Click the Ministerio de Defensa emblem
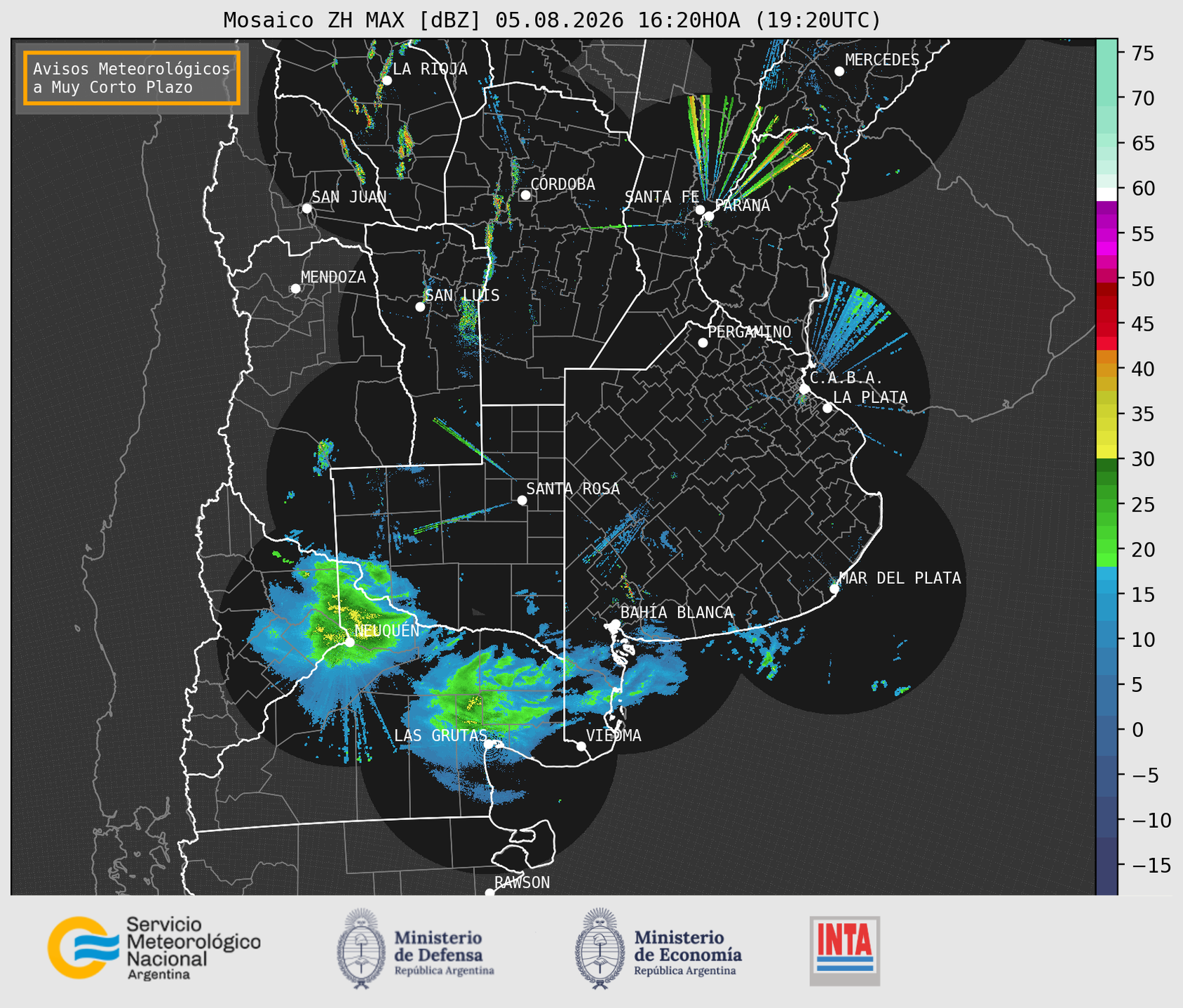This screenshot has height=1008, width=1183. (361, 948)
